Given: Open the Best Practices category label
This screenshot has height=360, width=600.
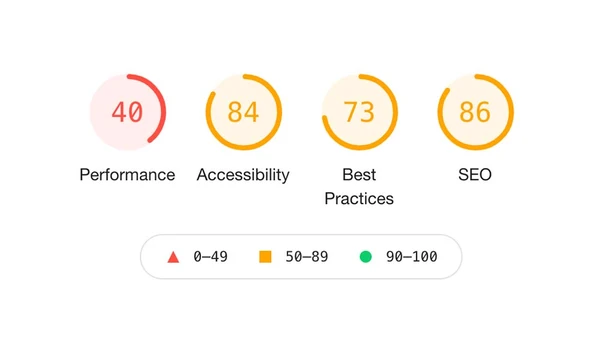Looking at the screenshot, I should (359, 187).
